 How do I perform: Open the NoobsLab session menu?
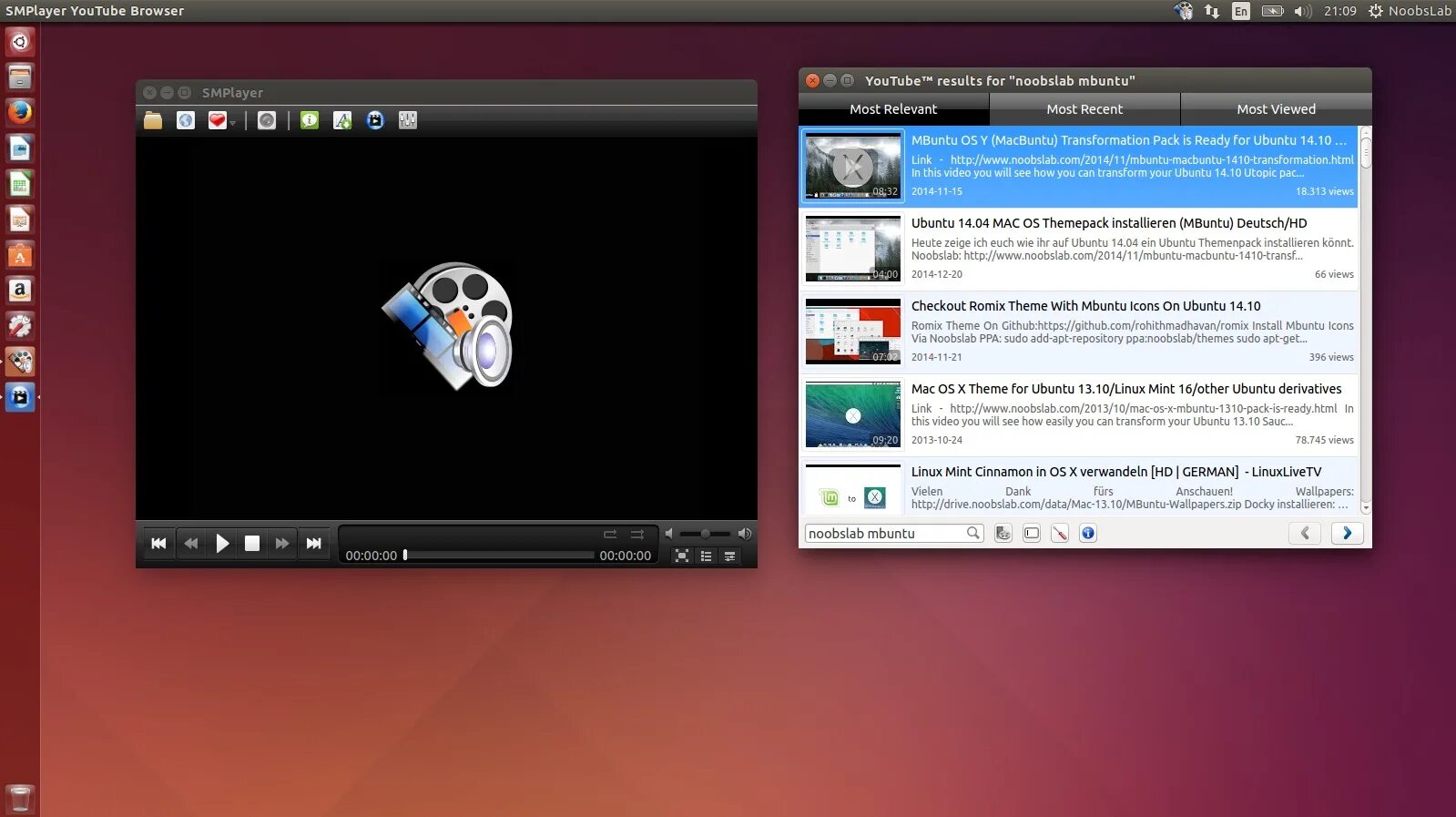click(x=1410, y=11)
